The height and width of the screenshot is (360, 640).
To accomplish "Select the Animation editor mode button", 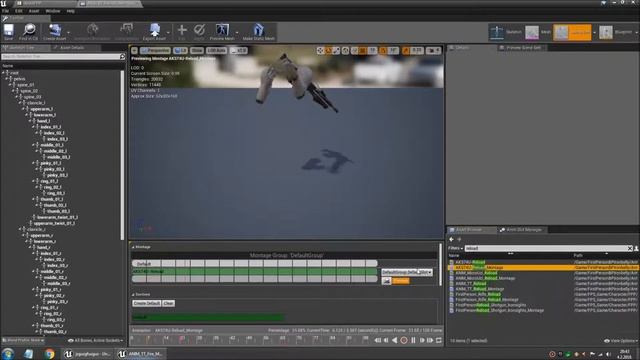I will [x=572, y=32].
